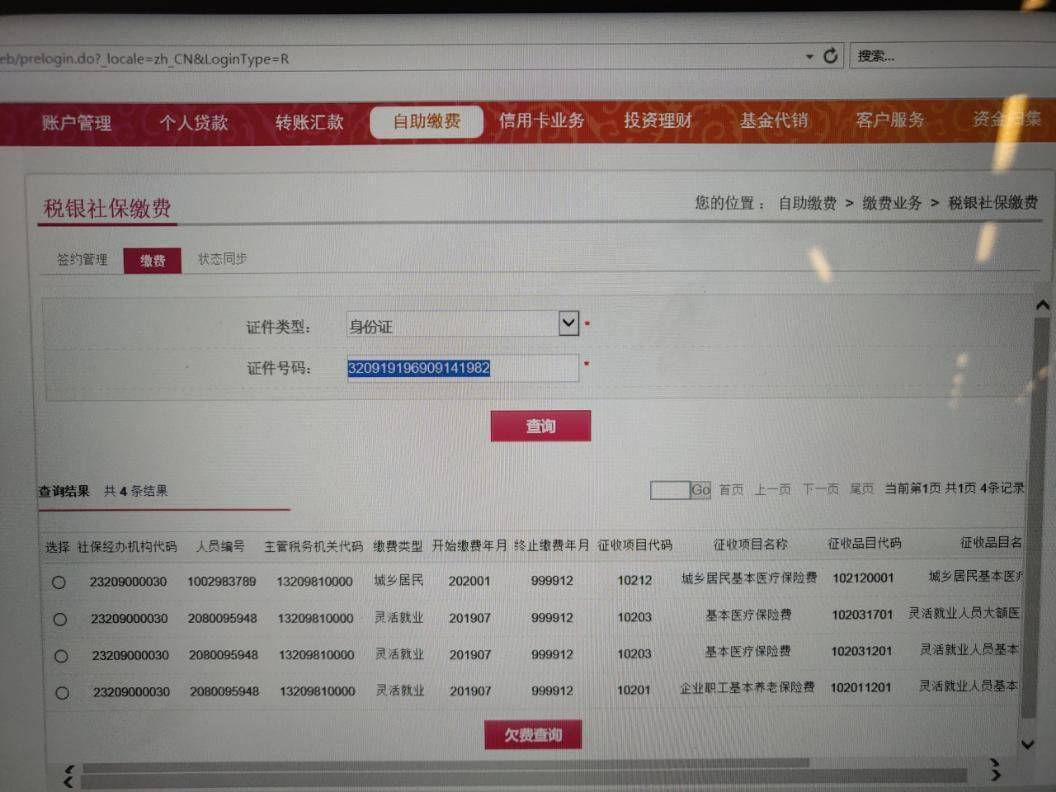This screenshot has height=792, width=1056.
Task: Select the 自助缴费 menu tab
Action: pos(426,122)
